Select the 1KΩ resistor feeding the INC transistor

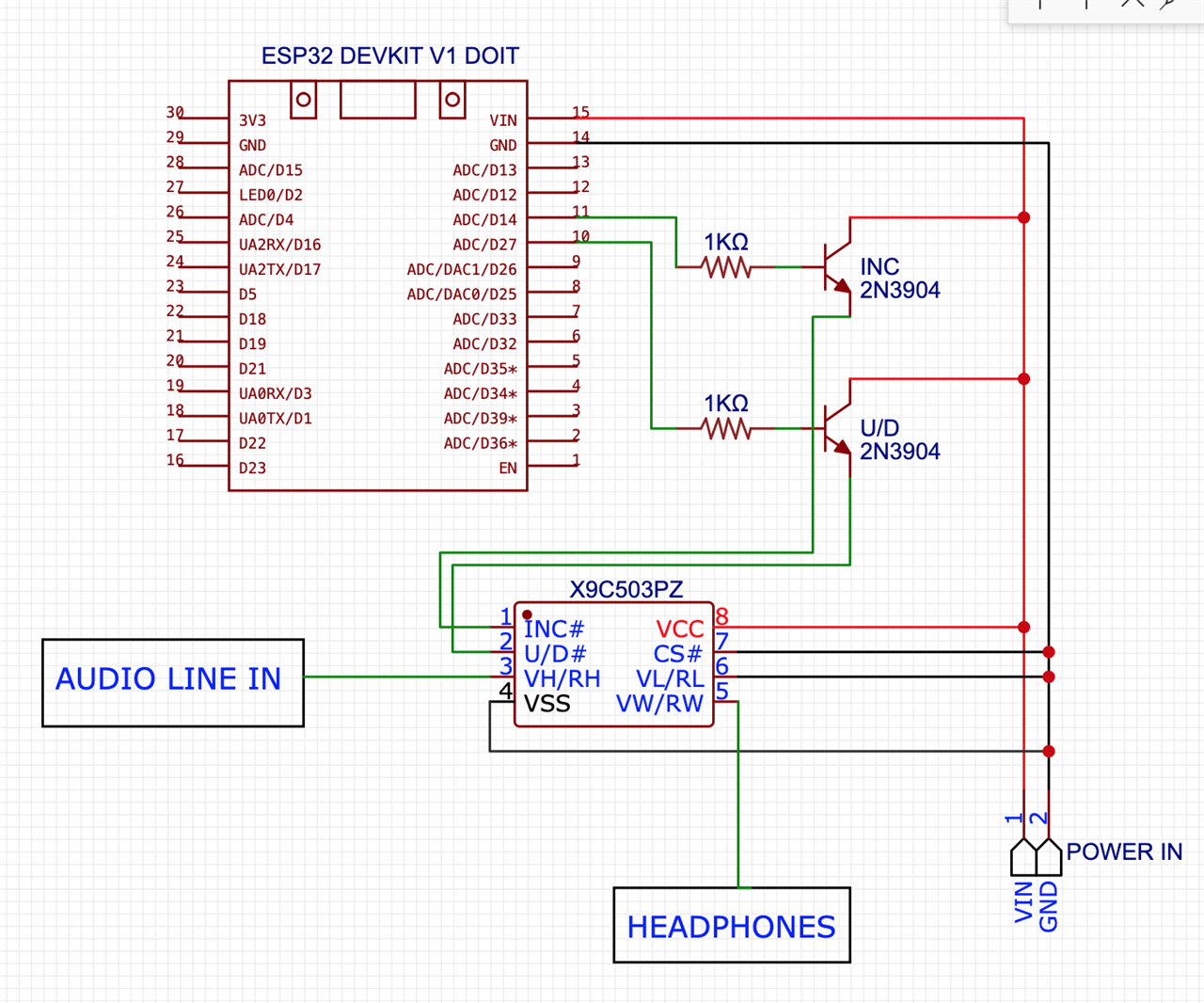point(726,267)
